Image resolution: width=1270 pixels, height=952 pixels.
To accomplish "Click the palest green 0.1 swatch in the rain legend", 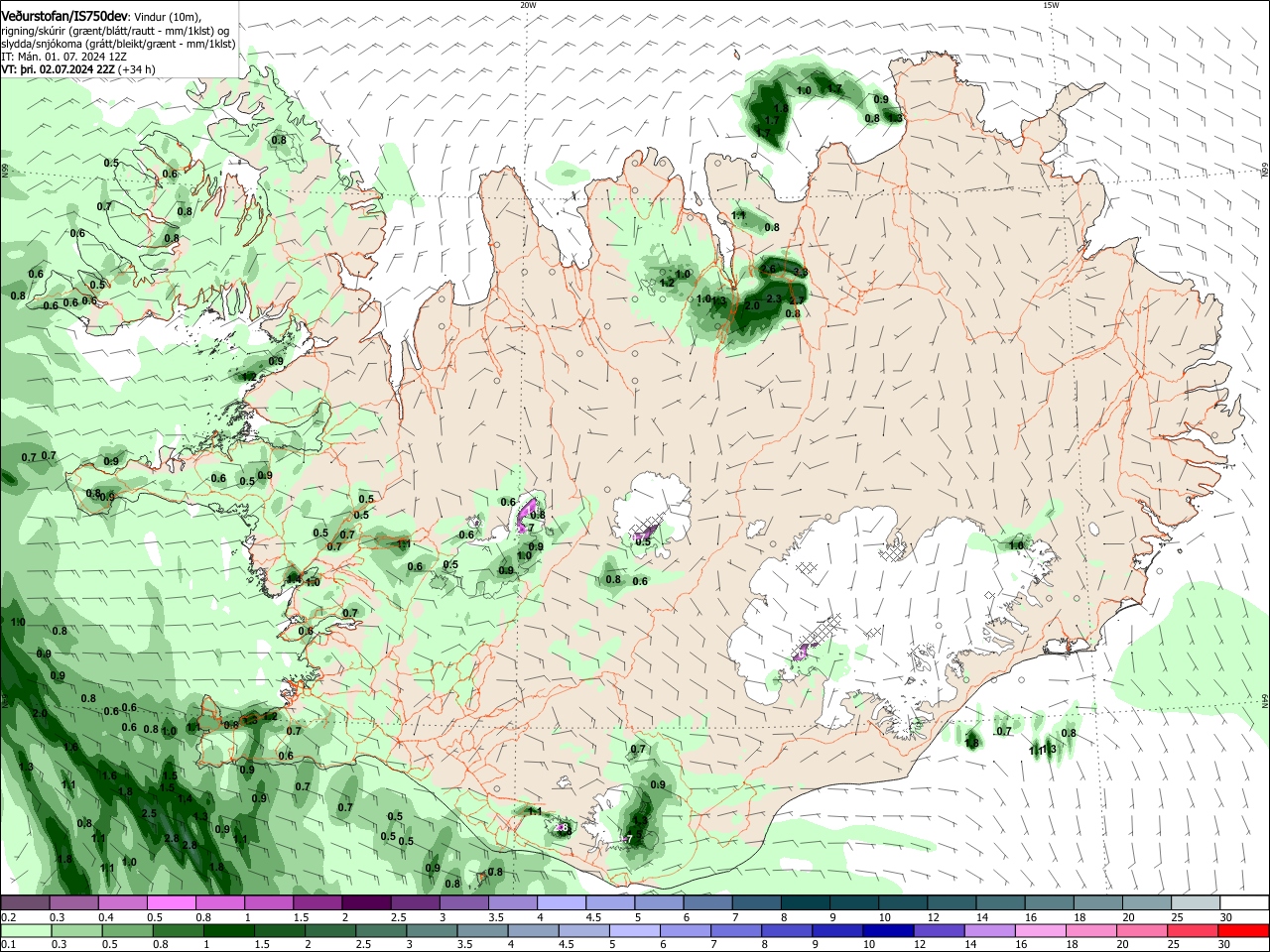I will tap(25, 931).
